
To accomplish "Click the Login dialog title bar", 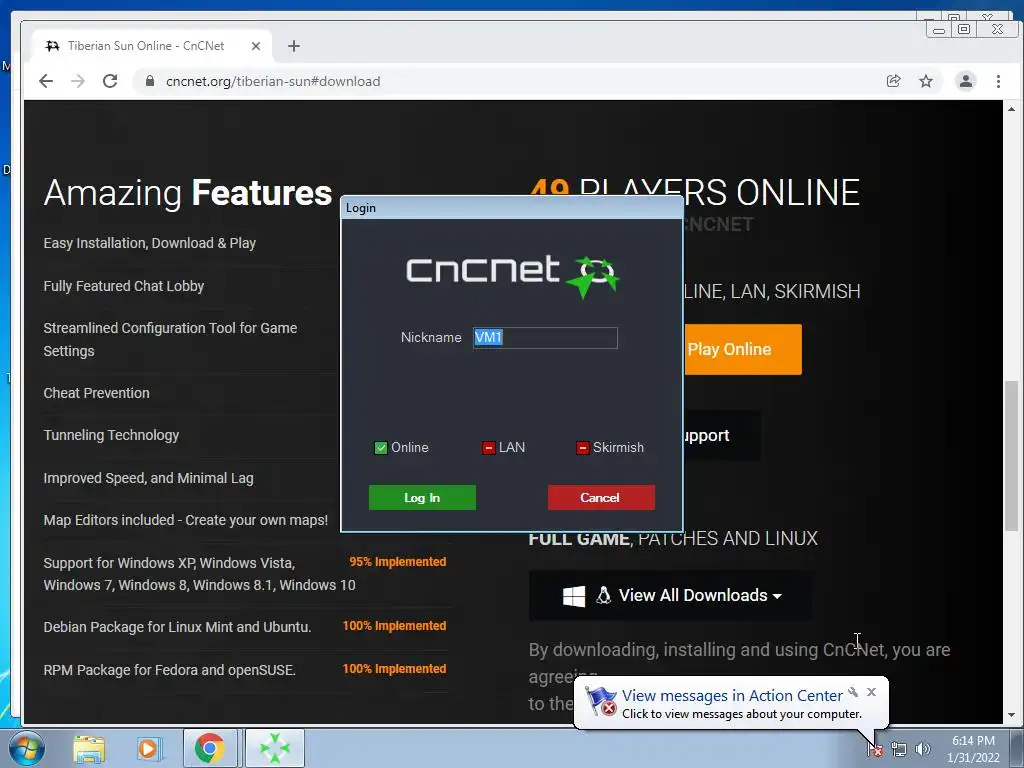I will (512, 208).
